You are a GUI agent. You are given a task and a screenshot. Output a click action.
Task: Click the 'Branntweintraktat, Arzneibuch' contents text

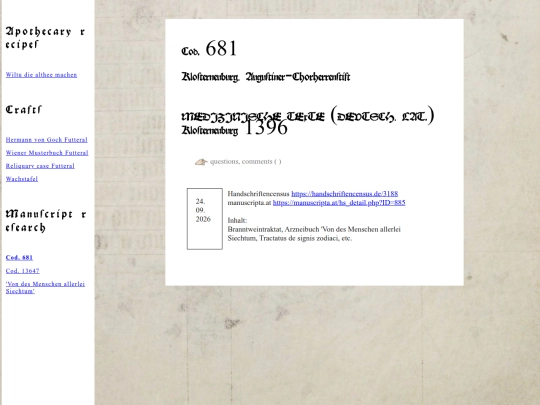[314, 234]
